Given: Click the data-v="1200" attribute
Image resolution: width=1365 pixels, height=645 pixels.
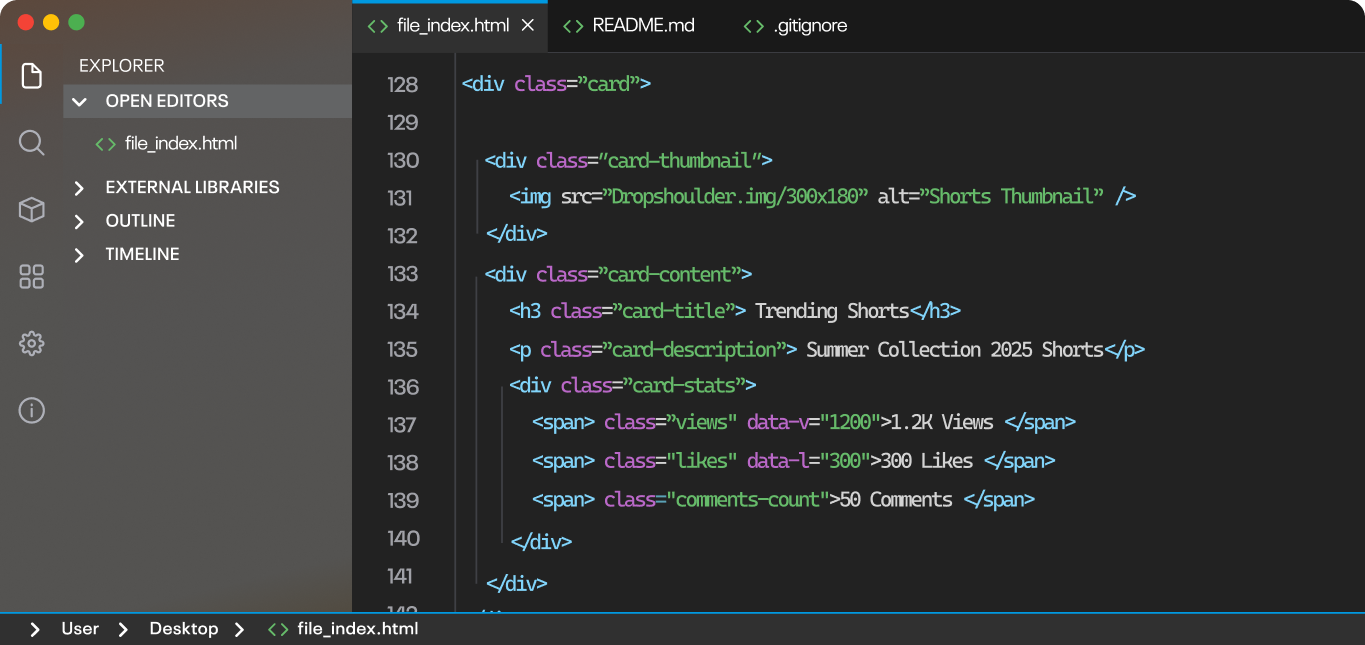Looking at the screenshot, I should (813, 422).
